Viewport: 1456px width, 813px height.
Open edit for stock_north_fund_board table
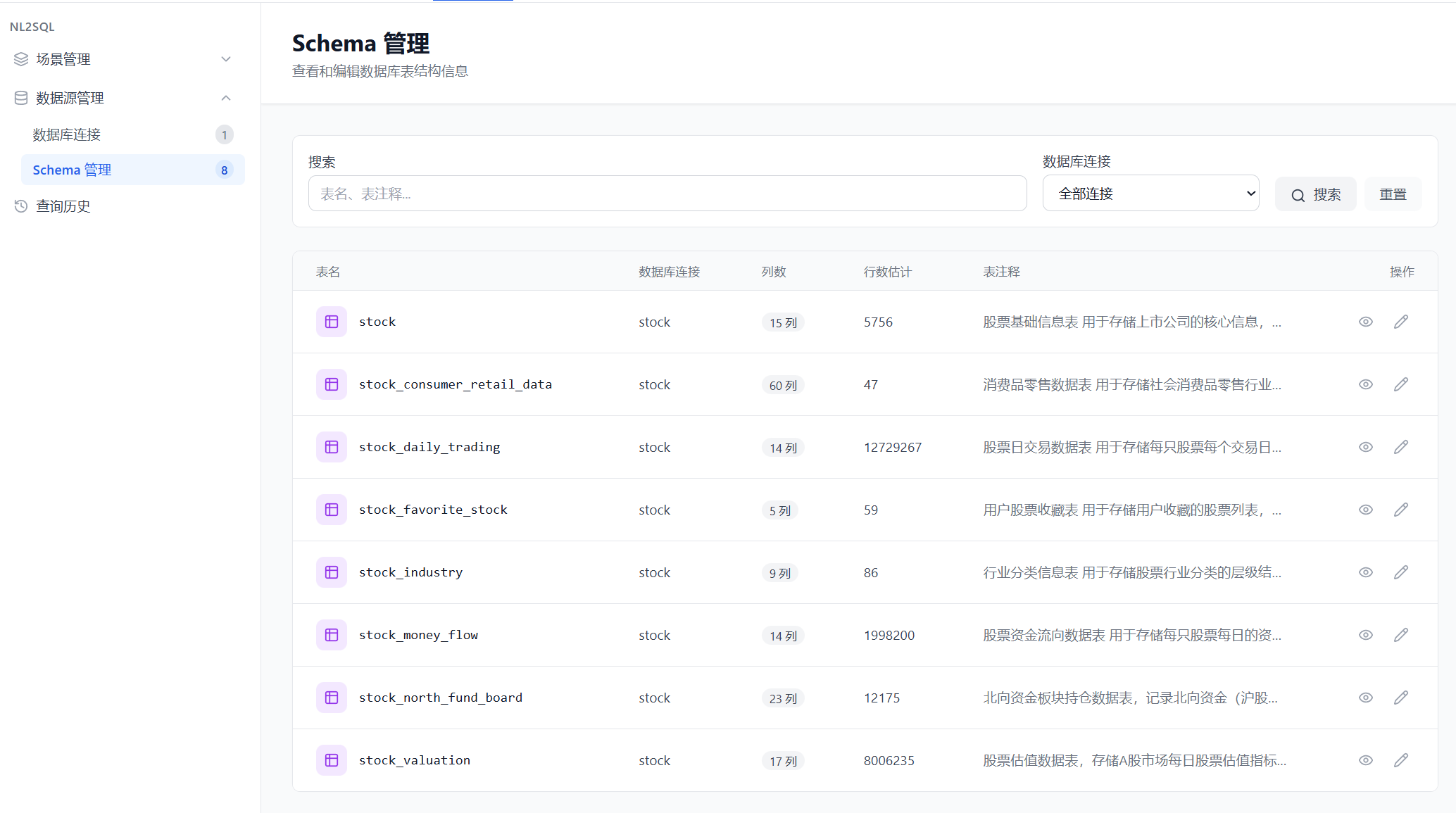(1401, 698)
